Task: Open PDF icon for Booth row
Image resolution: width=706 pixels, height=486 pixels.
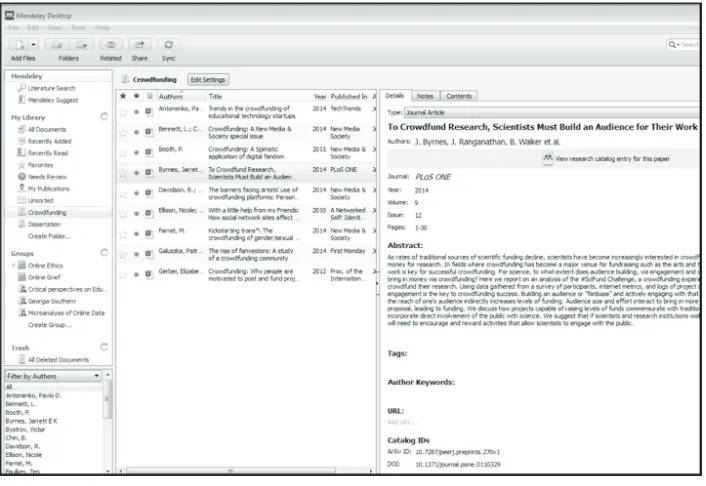Action: (x=149, y=153)
